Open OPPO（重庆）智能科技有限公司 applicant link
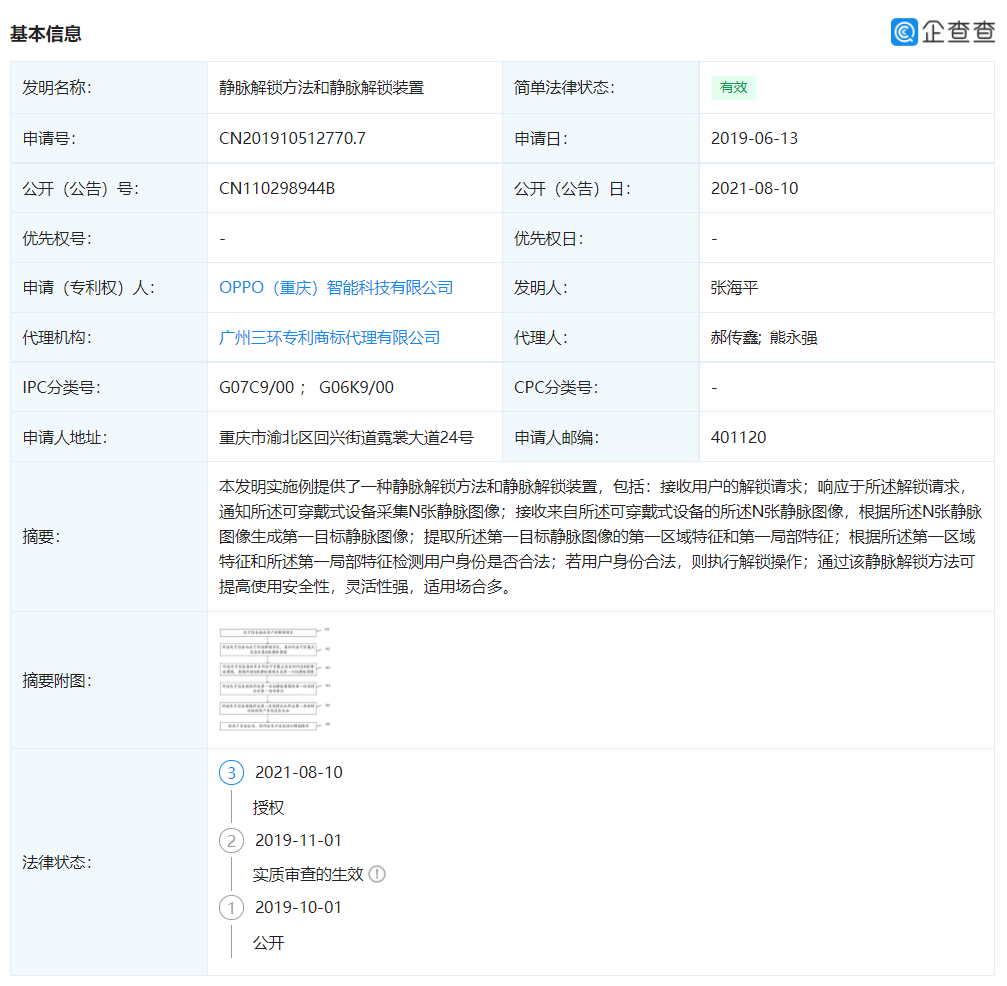1007x986 pixels. (x=336, y=288)
